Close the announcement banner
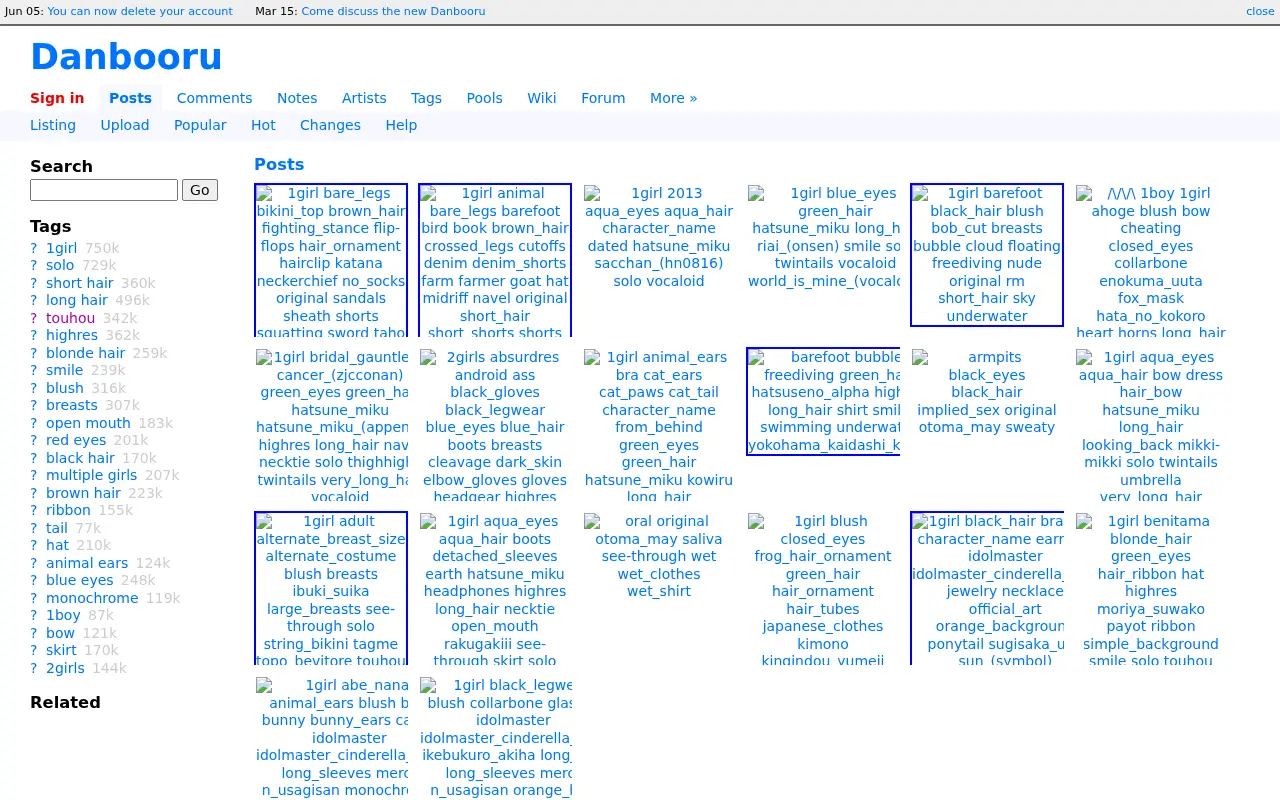 1260,11
